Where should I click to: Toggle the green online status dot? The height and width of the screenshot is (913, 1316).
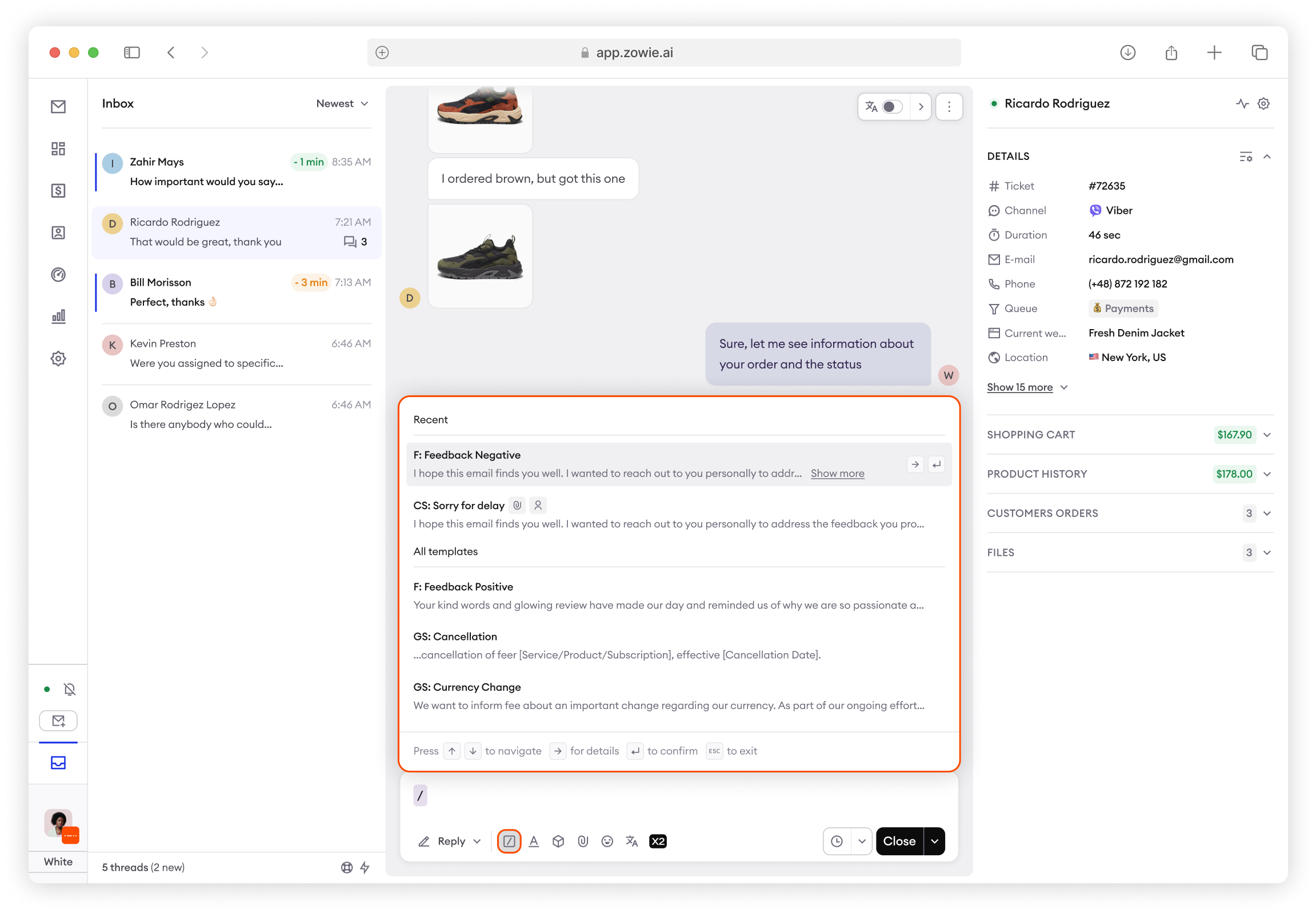click(x=47, y=690)
